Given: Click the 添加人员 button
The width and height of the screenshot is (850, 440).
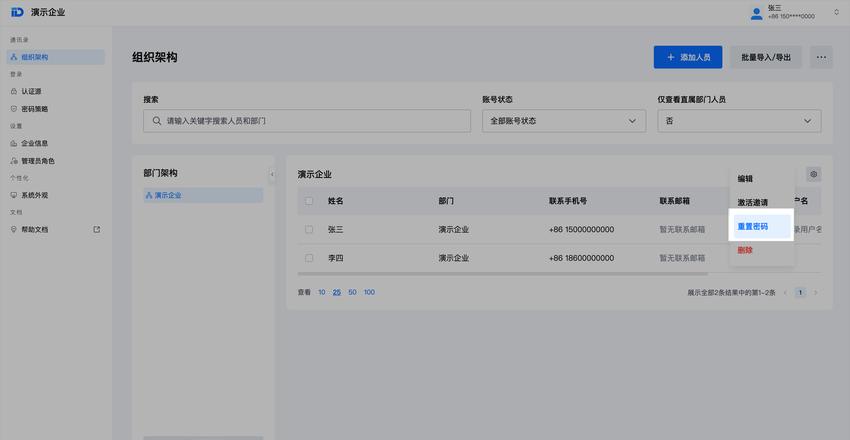Looking at the screenshot, I should [688, 57].
